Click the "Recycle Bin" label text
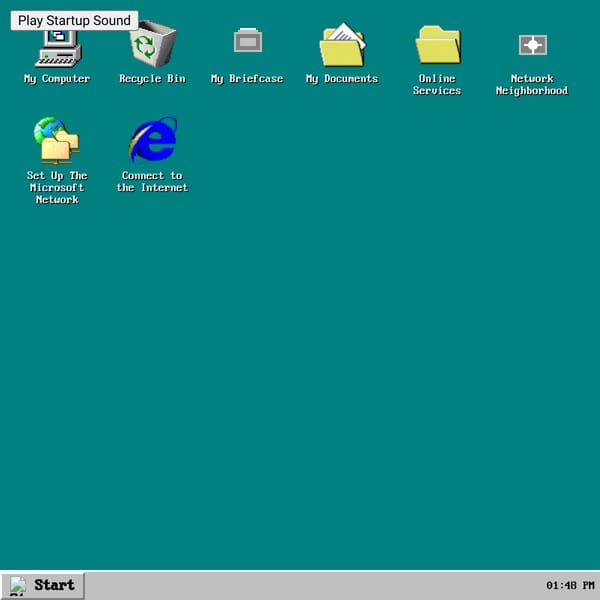 tap(152, 79)
